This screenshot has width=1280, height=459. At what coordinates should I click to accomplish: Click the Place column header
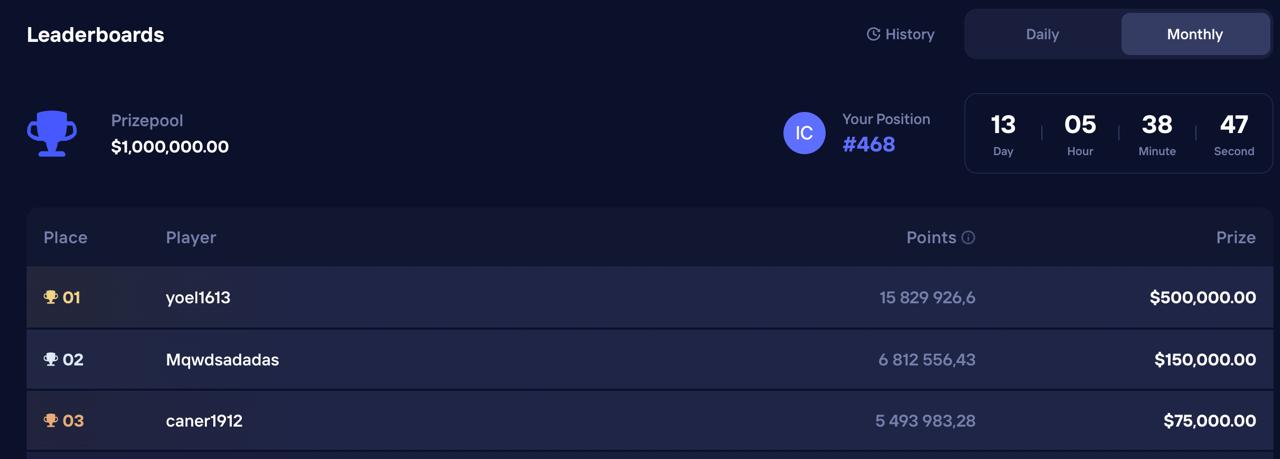tap(65, 238)
